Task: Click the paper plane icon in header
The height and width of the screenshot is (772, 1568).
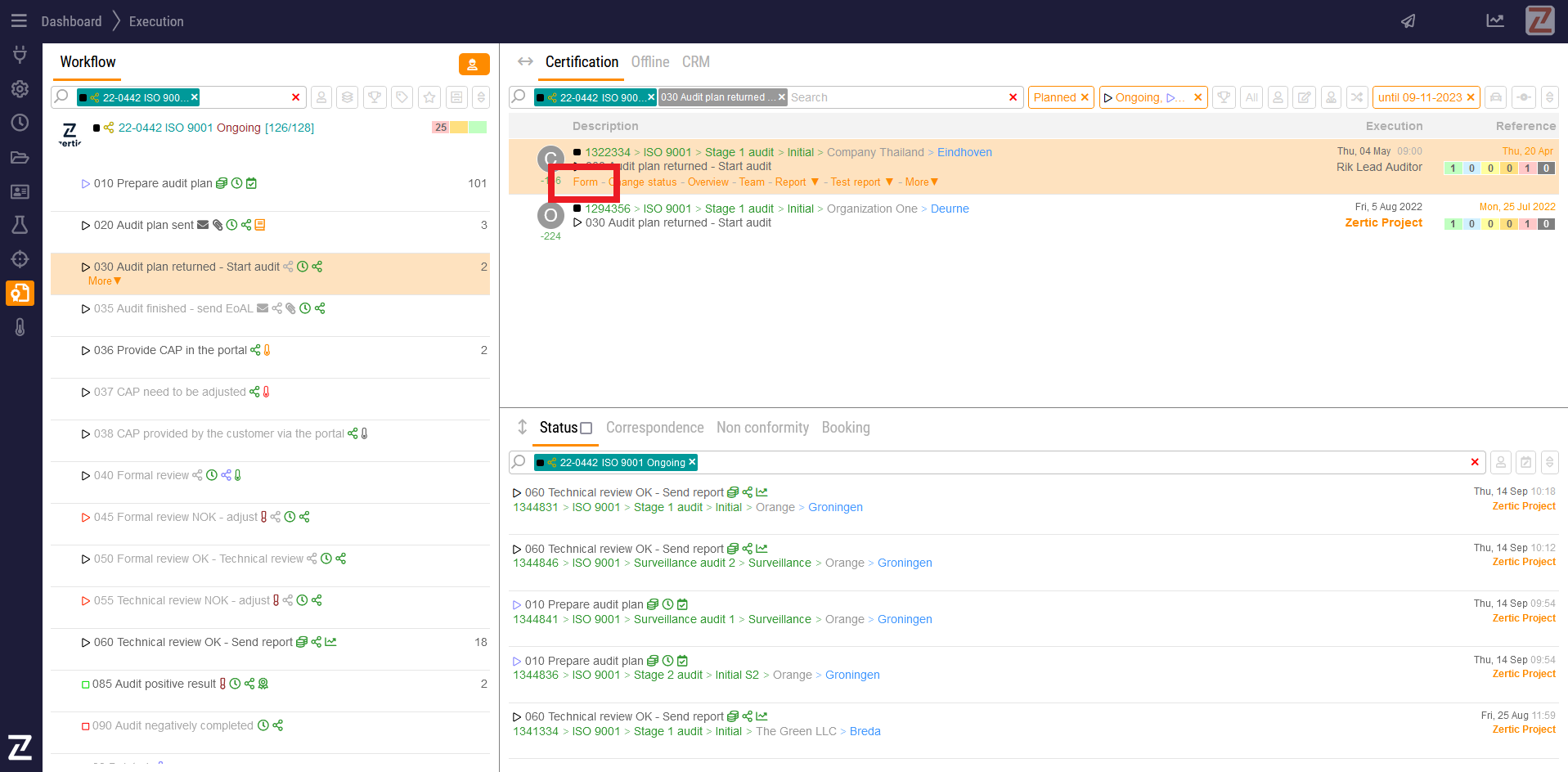Action: 1408,21
